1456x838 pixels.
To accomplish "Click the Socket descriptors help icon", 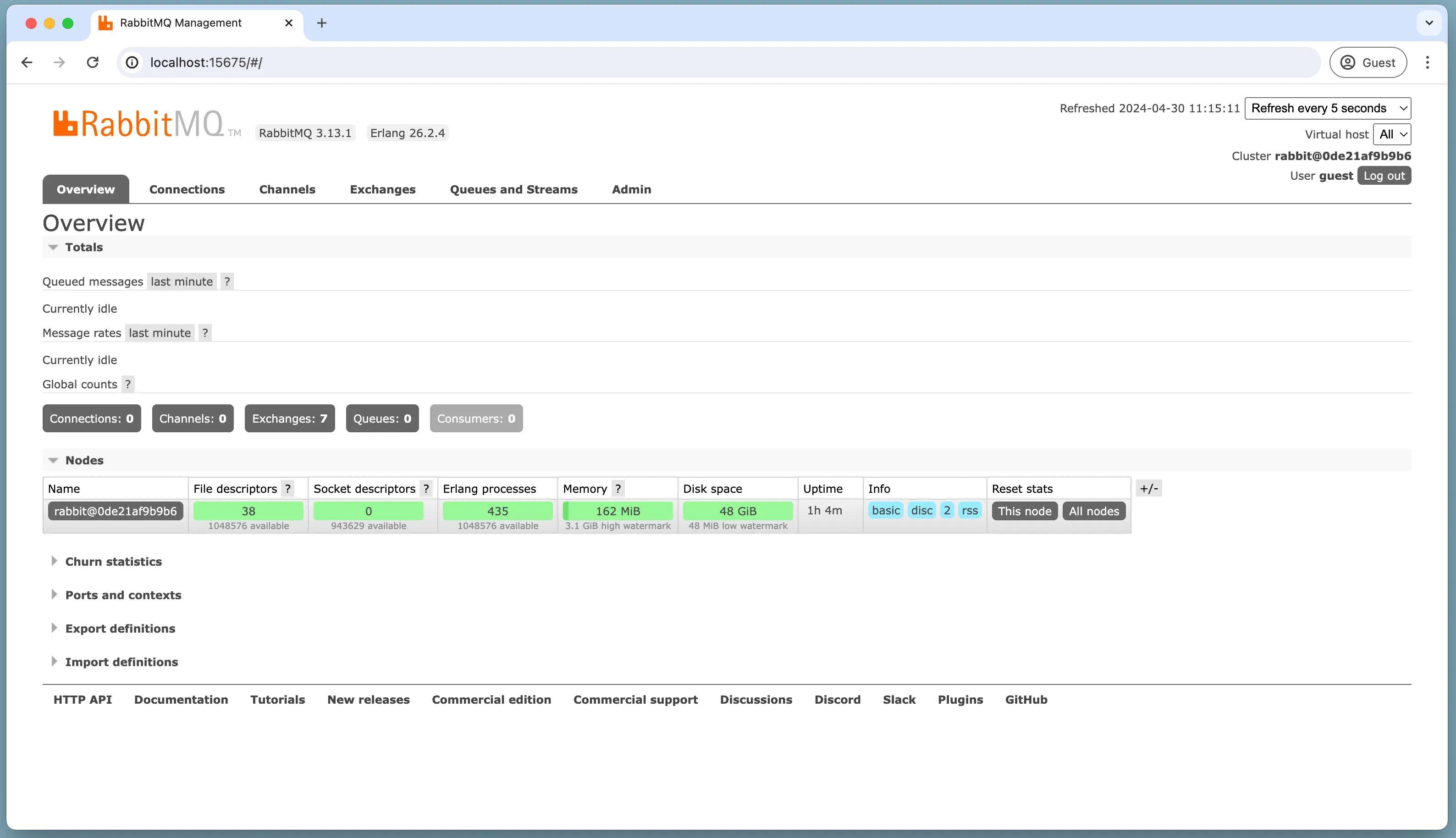I will click(426, 489).
